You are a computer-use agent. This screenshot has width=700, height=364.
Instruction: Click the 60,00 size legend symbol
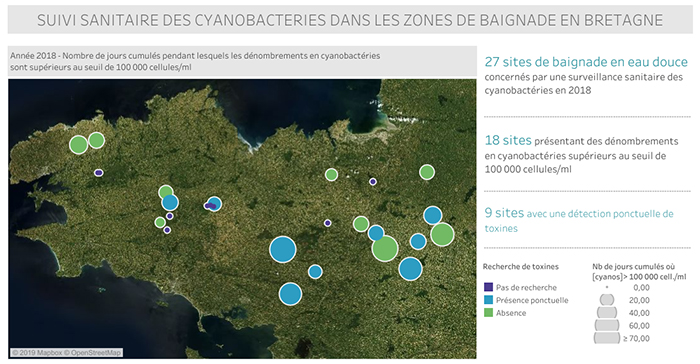click(607, 325)
